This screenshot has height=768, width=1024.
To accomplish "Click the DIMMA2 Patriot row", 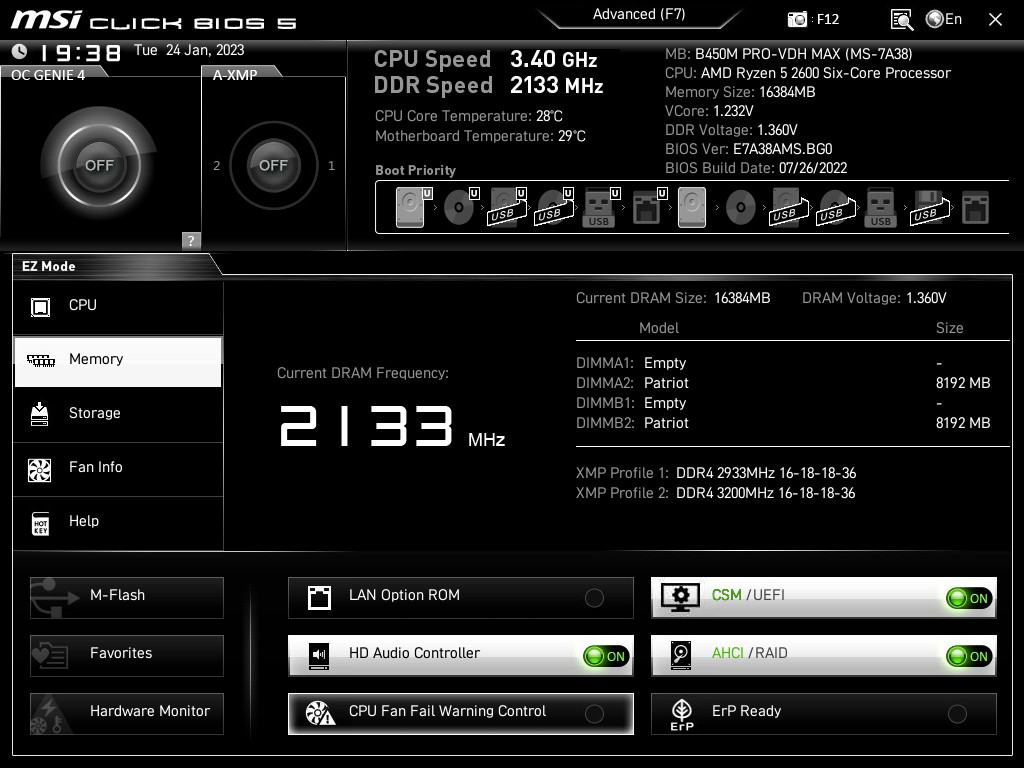I will tap(783, 383).
